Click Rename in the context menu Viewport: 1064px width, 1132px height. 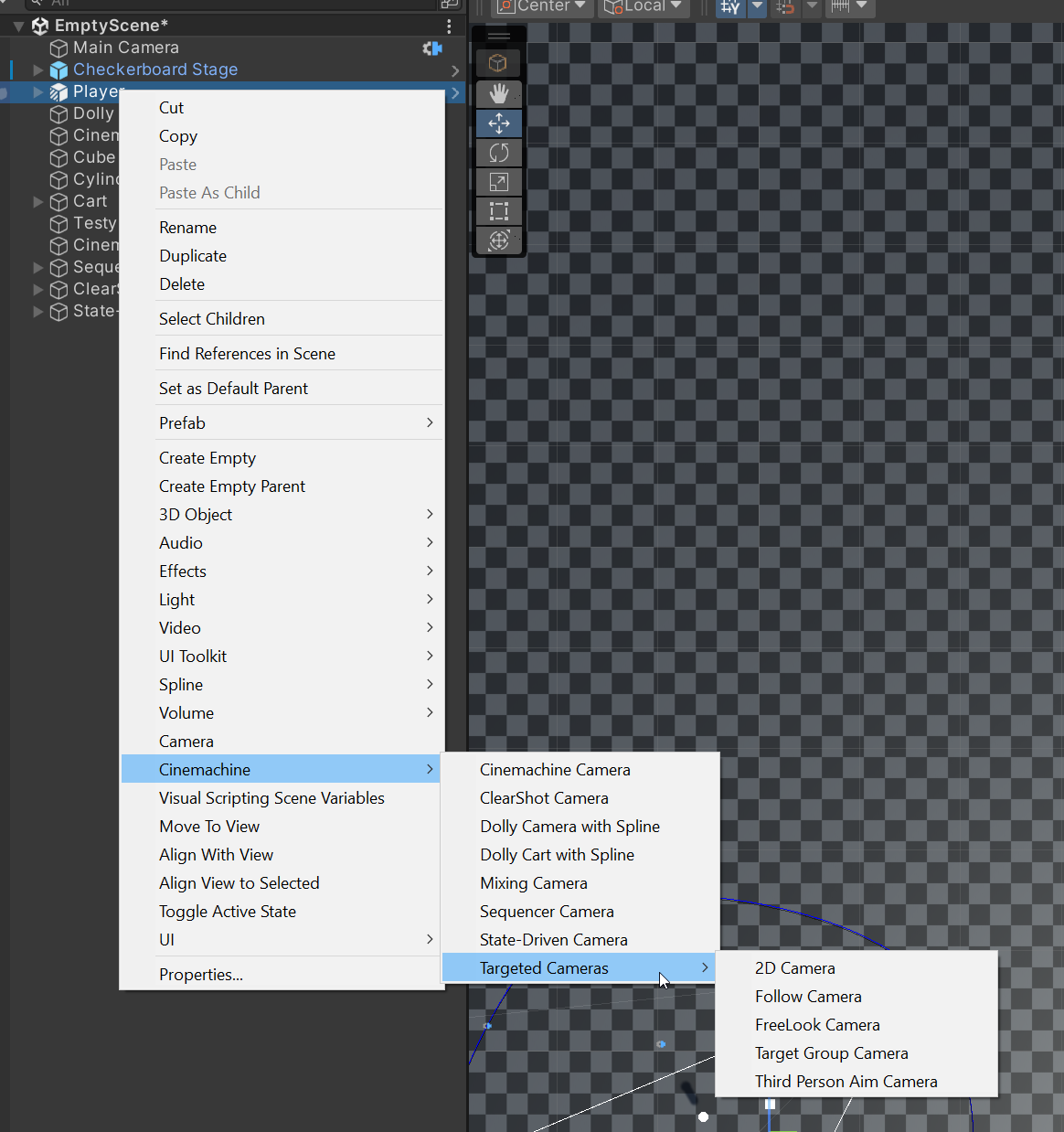coord(187,227)
